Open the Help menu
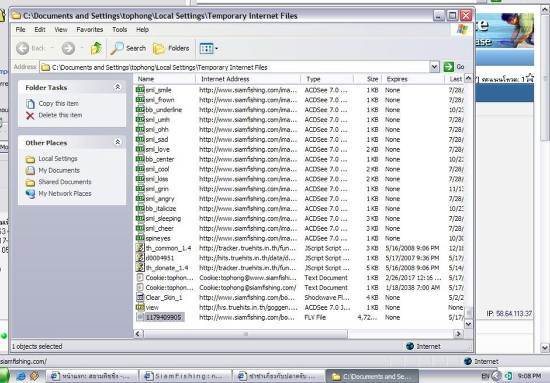Screen dimensions: 550x383 tap(142, 29)
